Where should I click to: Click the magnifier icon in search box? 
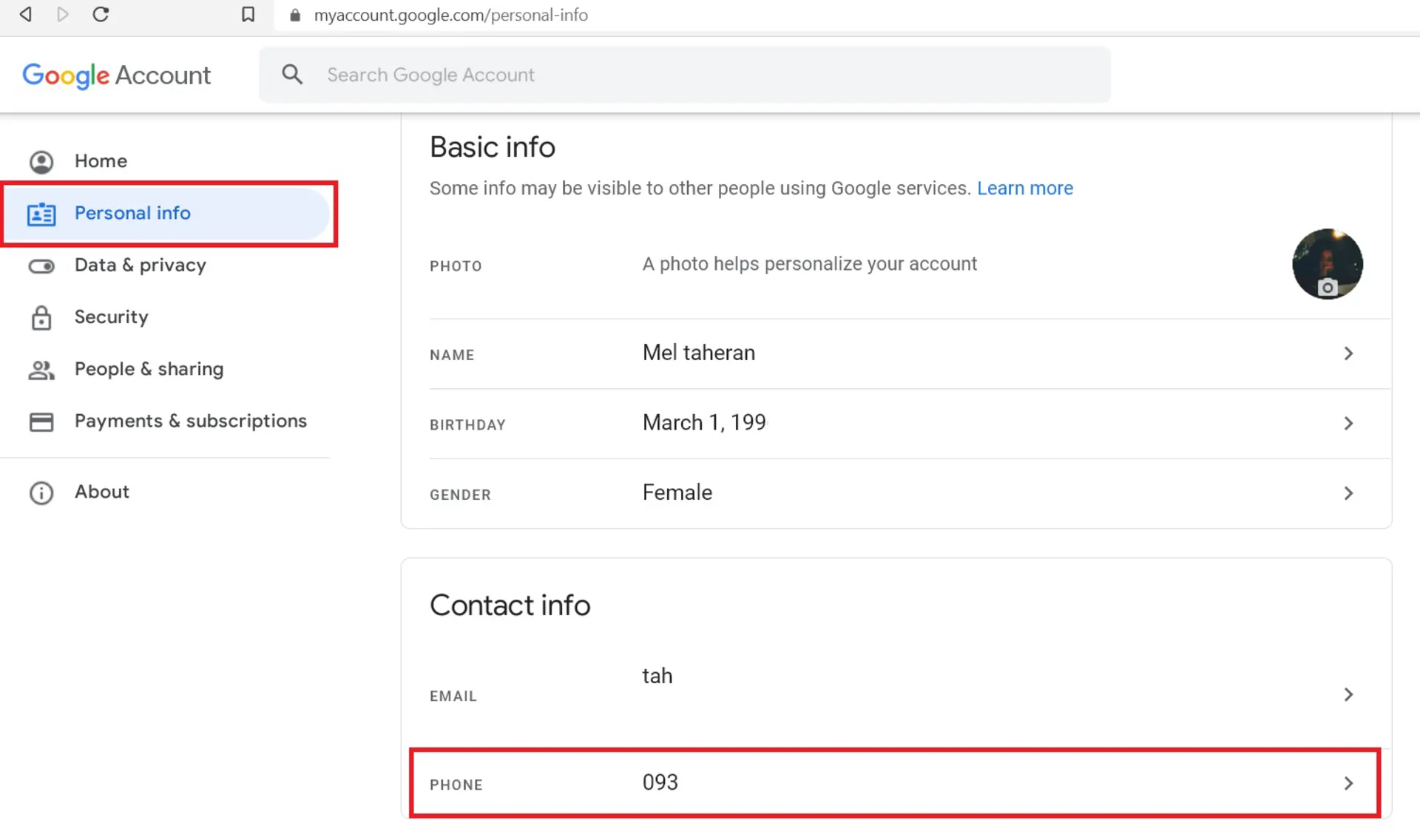(x=292, y=74)
